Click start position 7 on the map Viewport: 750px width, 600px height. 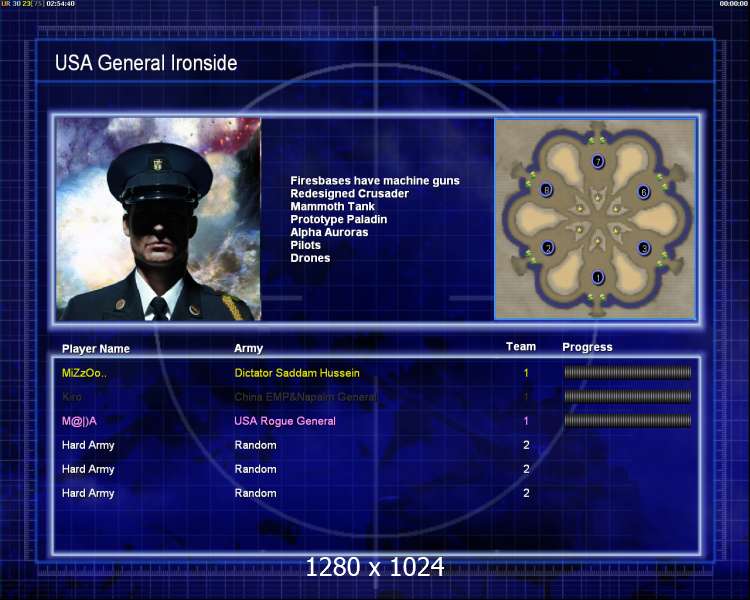click(x=598, y=161)
